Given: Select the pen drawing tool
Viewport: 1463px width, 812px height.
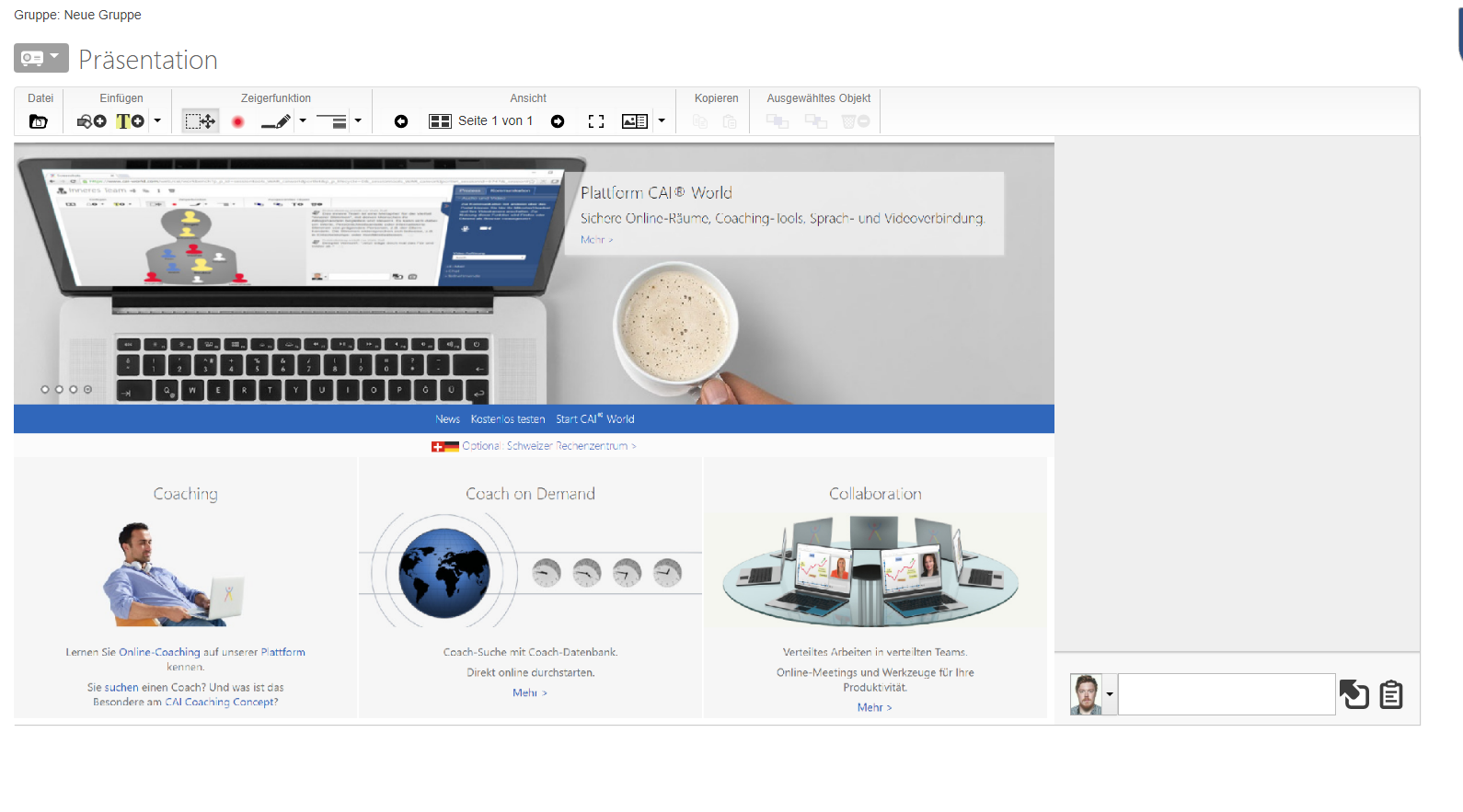Looking at the screenshot, I should tap(276, 121).
